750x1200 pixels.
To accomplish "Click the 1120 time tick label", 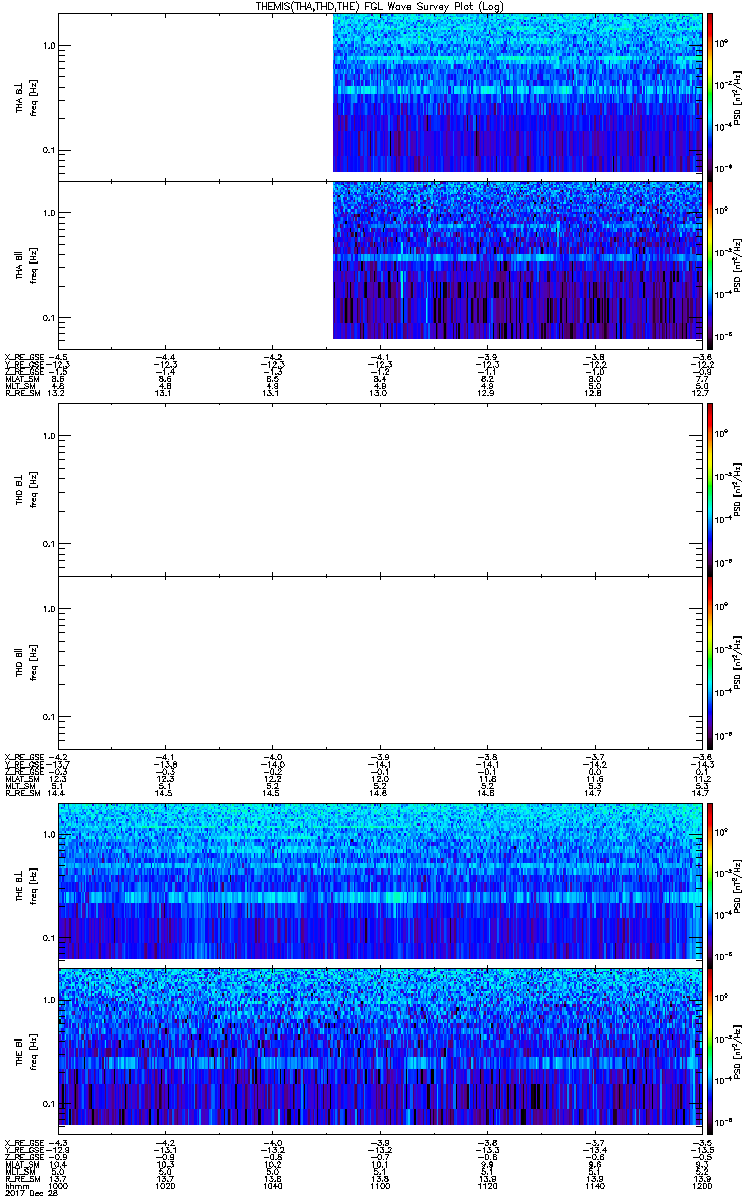I will tap(487, 1185).
